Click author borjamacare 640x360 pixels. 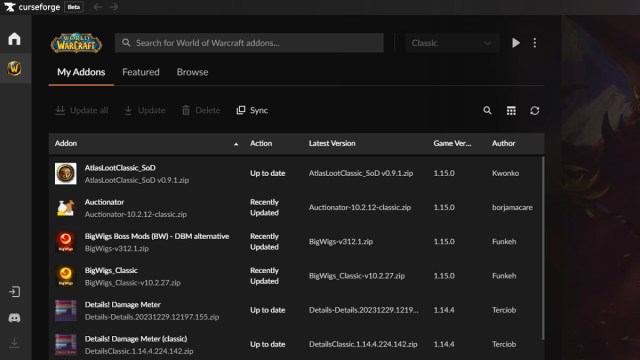pyautogui.click(x=512, y=207)
